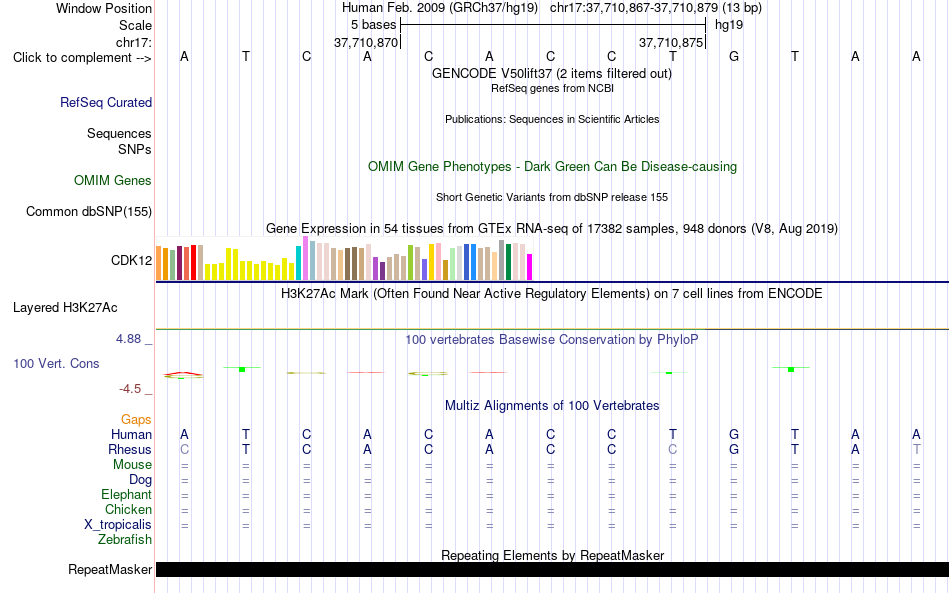The height and width of the screenshot is (593, 950).
Task: Click the 37,710,875 coordinate tick label
Action: 671,42
